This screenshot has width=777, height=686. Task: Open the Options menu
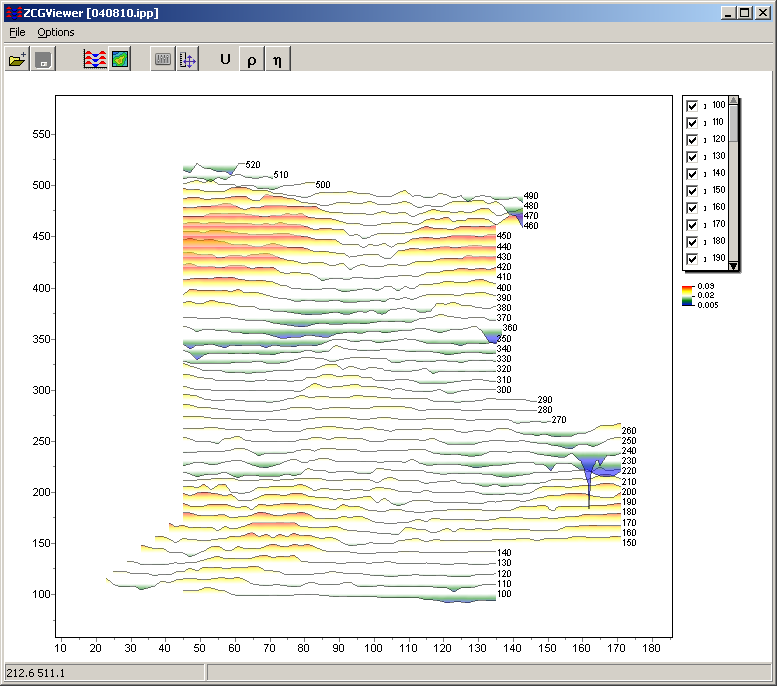tap(56, 32)
